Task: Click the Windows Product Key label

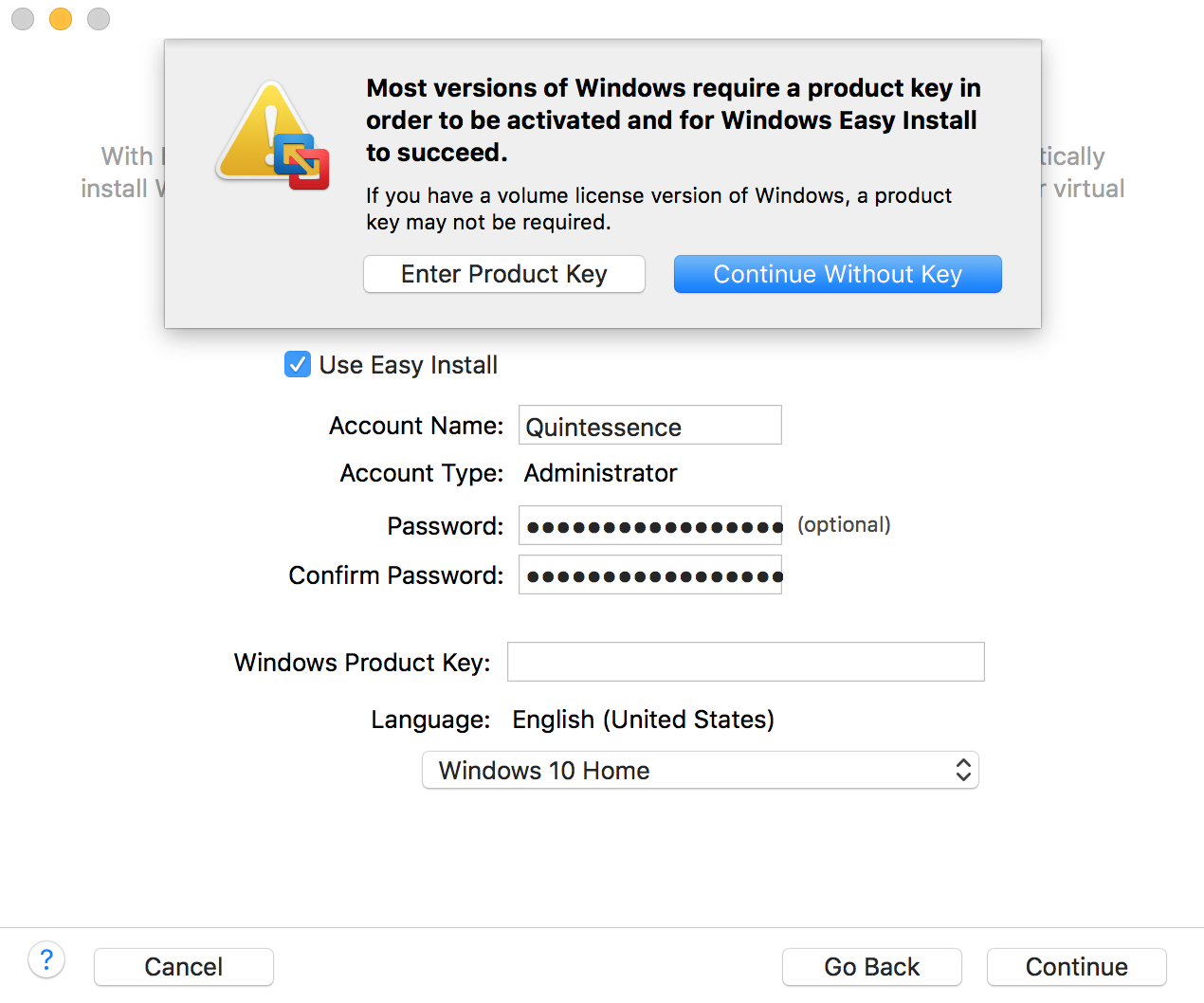Action: 362,663
